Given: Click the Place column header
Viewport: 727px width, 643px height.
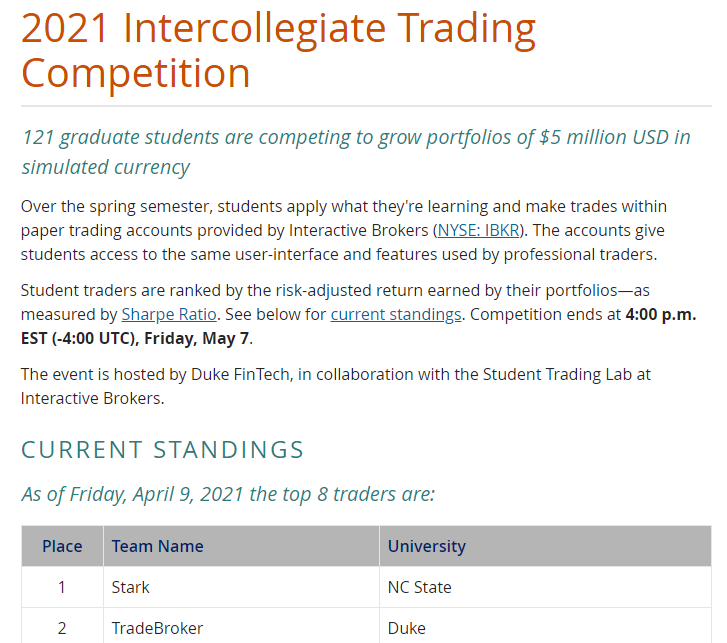Looking at the screenshot, I should 62,546.
